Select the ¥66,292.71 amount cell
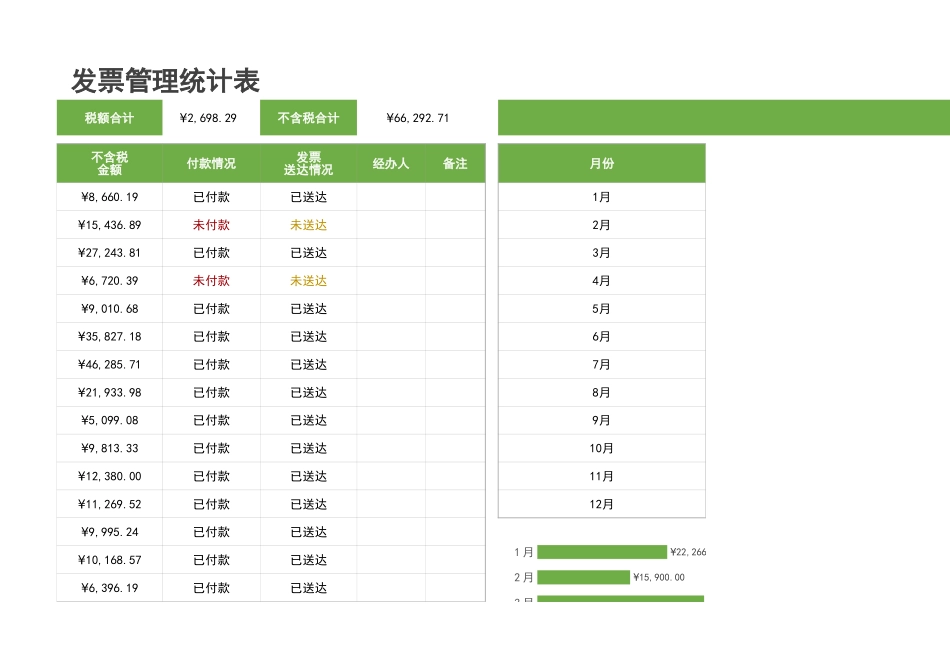The width and height of the screenshot is (950, 672). (416, 117)
